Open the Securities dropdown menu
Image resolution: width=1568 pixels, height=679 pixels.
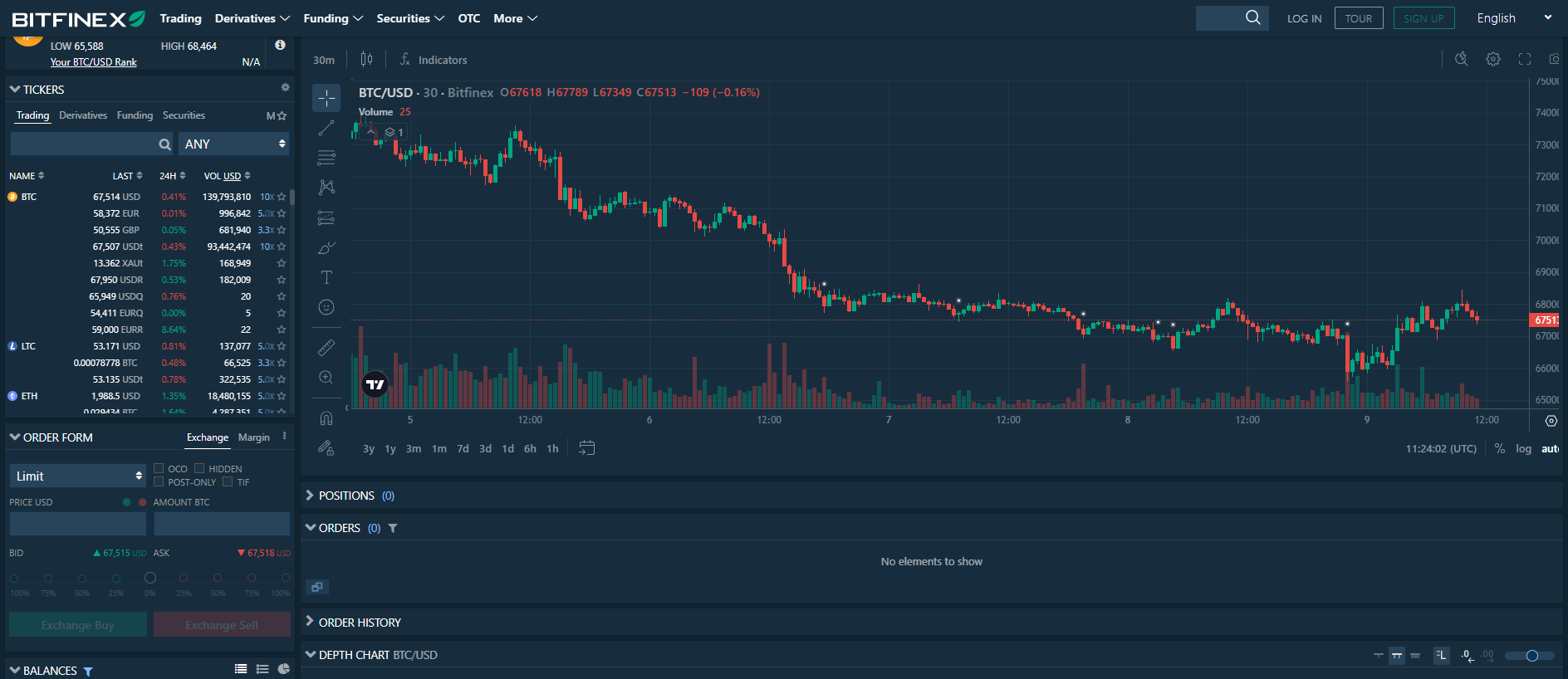click(x=410, y=18)
